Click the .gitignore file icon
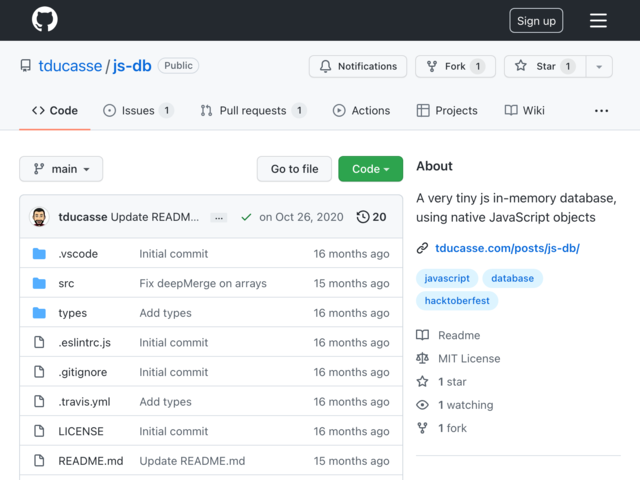640x480 pixels. pos(39,372)
